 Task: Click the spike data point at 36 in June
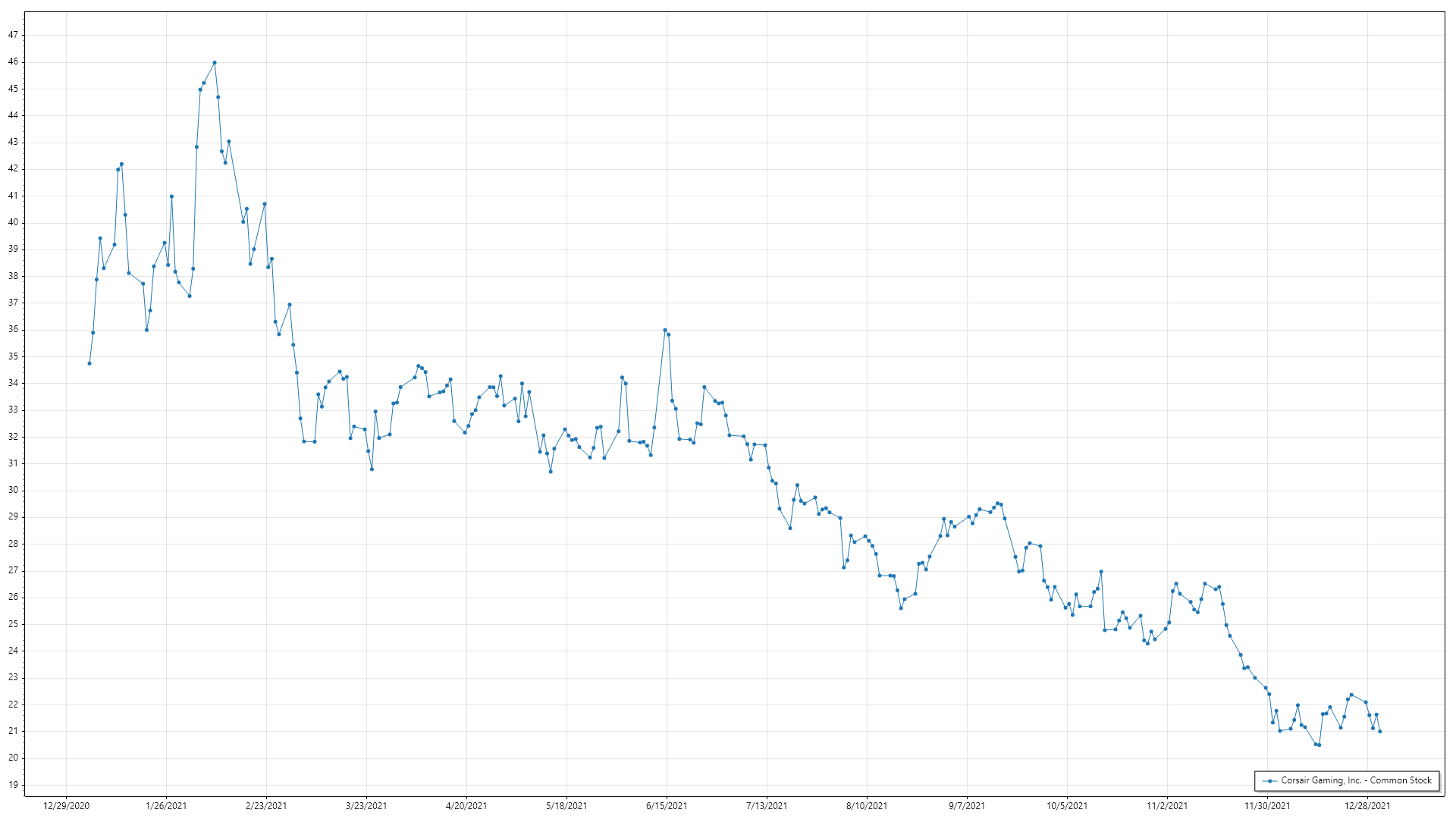[665, 331]
